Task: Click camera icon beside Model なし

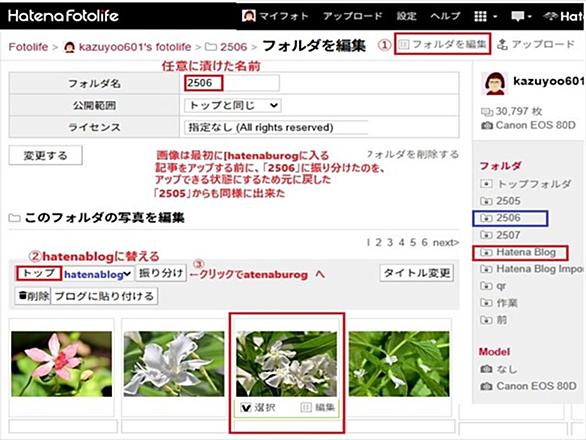Action: 486,369
